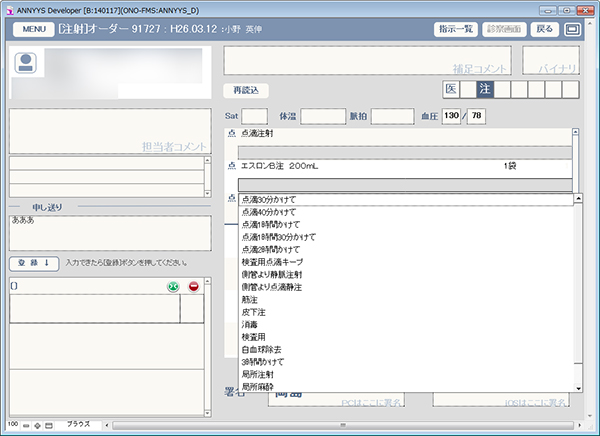Open the MENU button
600x436 pixels.
click(32, 30)
